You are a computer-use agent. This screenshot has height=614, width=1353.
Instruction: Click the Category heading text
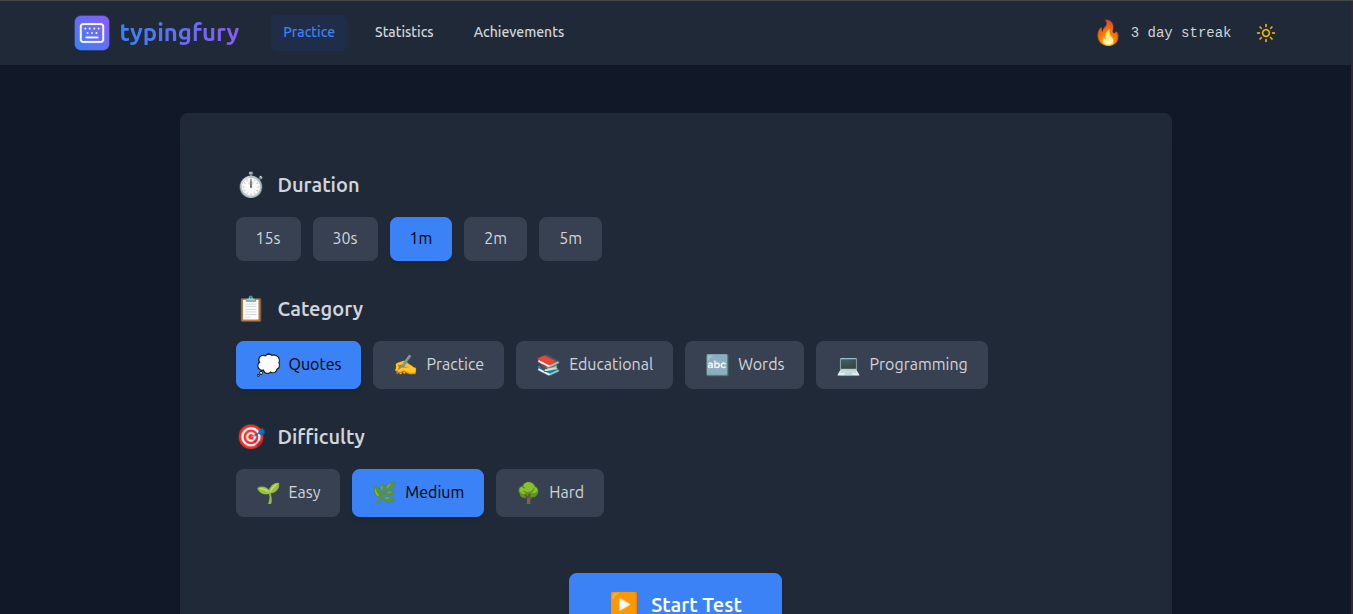[320, 309]
